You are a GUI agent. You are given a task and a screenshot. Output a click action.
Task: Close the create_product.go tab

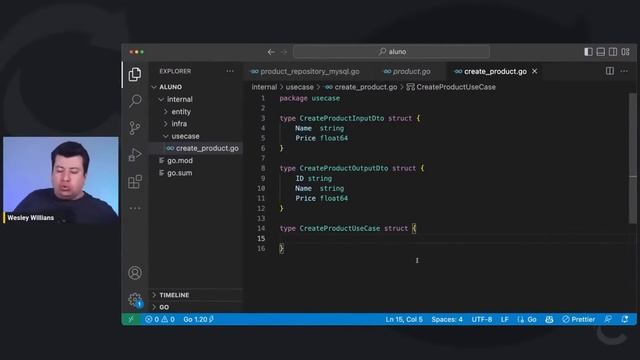tap(535, 71)
